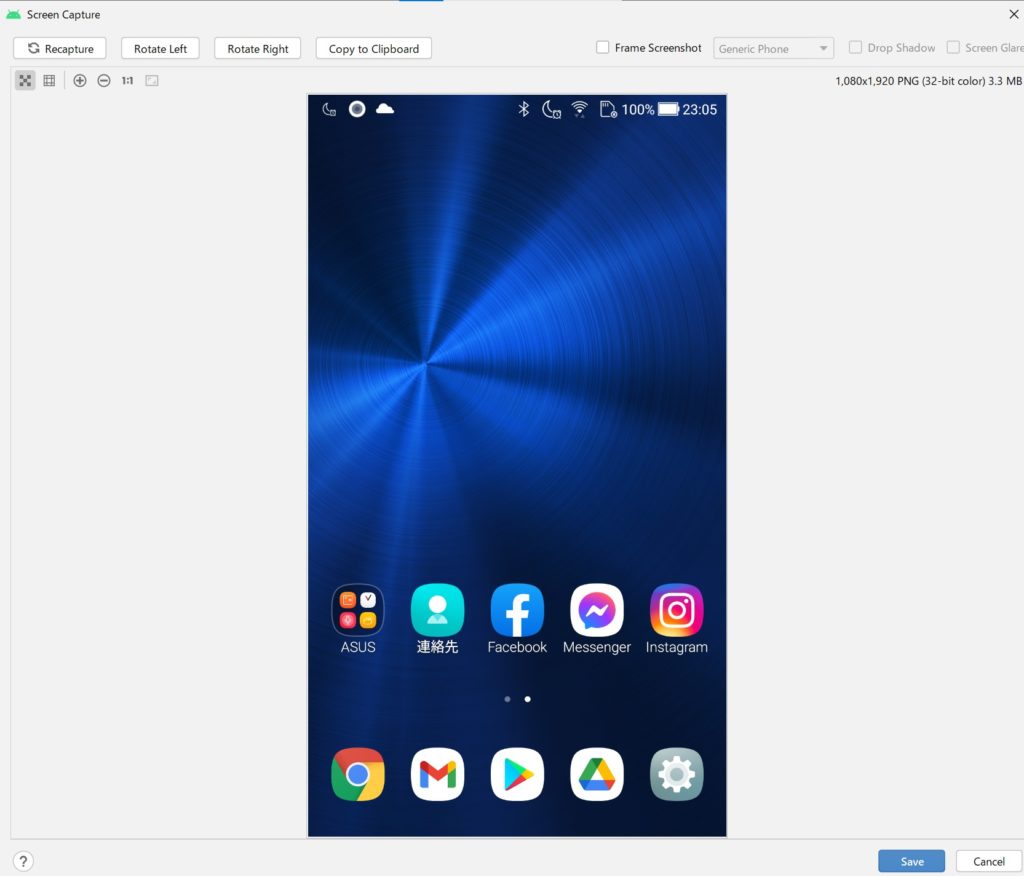Open the Generic Phone device dropdown
Viewport: 1024px width, 876px height.
point(773,48)
